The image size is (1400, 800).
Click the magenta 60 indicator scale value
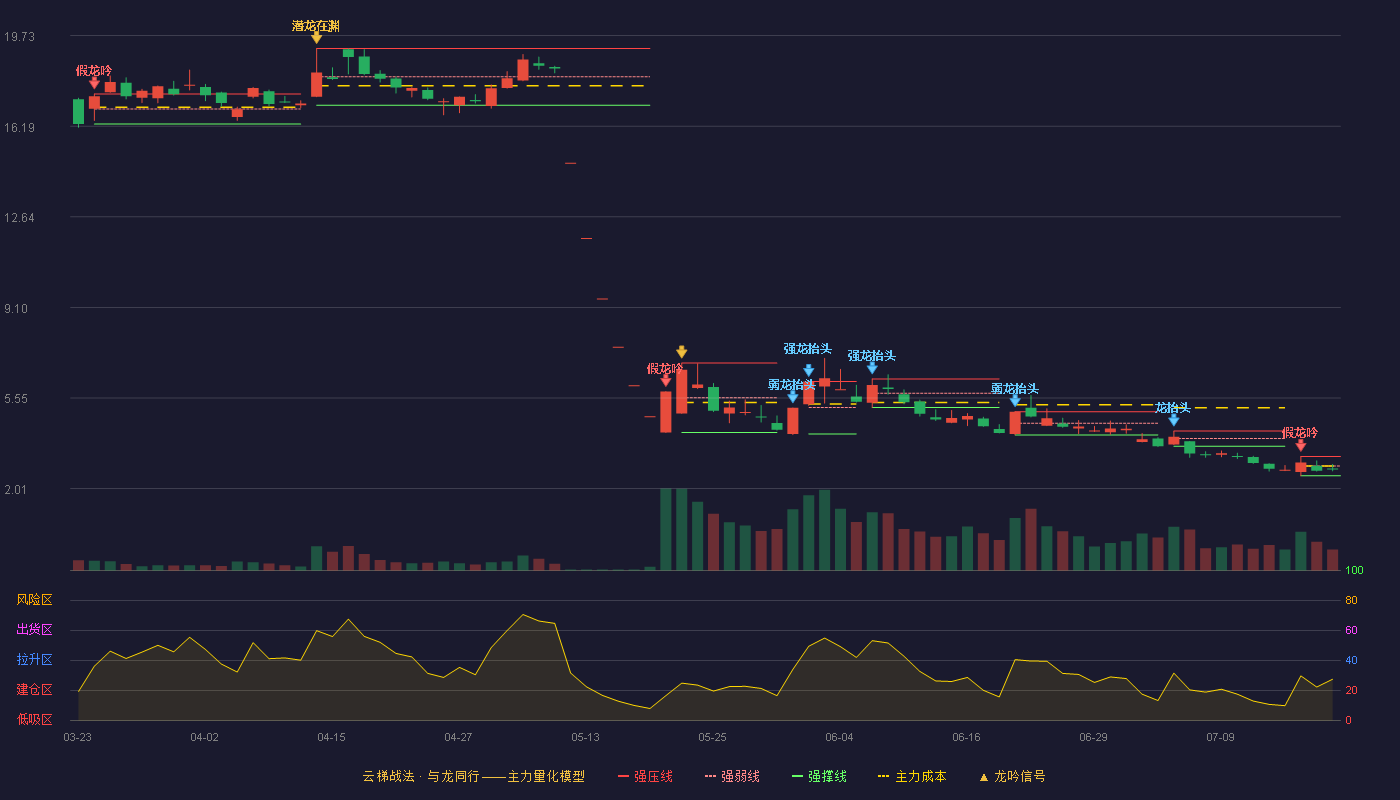1351,631
